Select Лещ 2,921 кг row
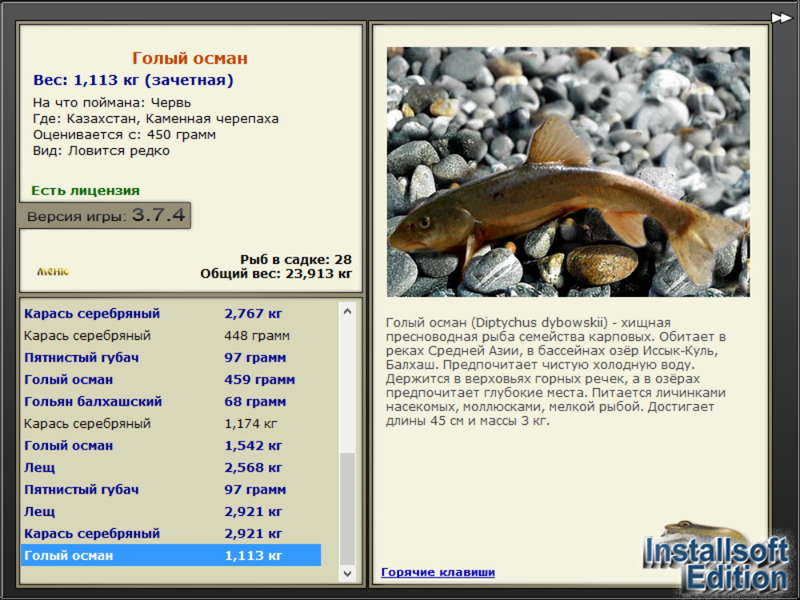Screen dimensions: 800x600 [x=171, y=511]
